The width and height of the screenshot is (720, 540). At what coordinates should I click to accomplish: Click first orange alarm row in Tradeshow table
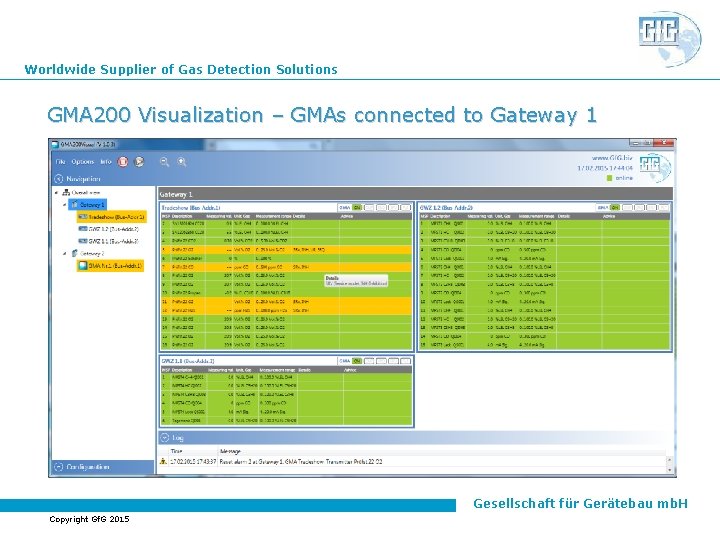tap(286, 250)
